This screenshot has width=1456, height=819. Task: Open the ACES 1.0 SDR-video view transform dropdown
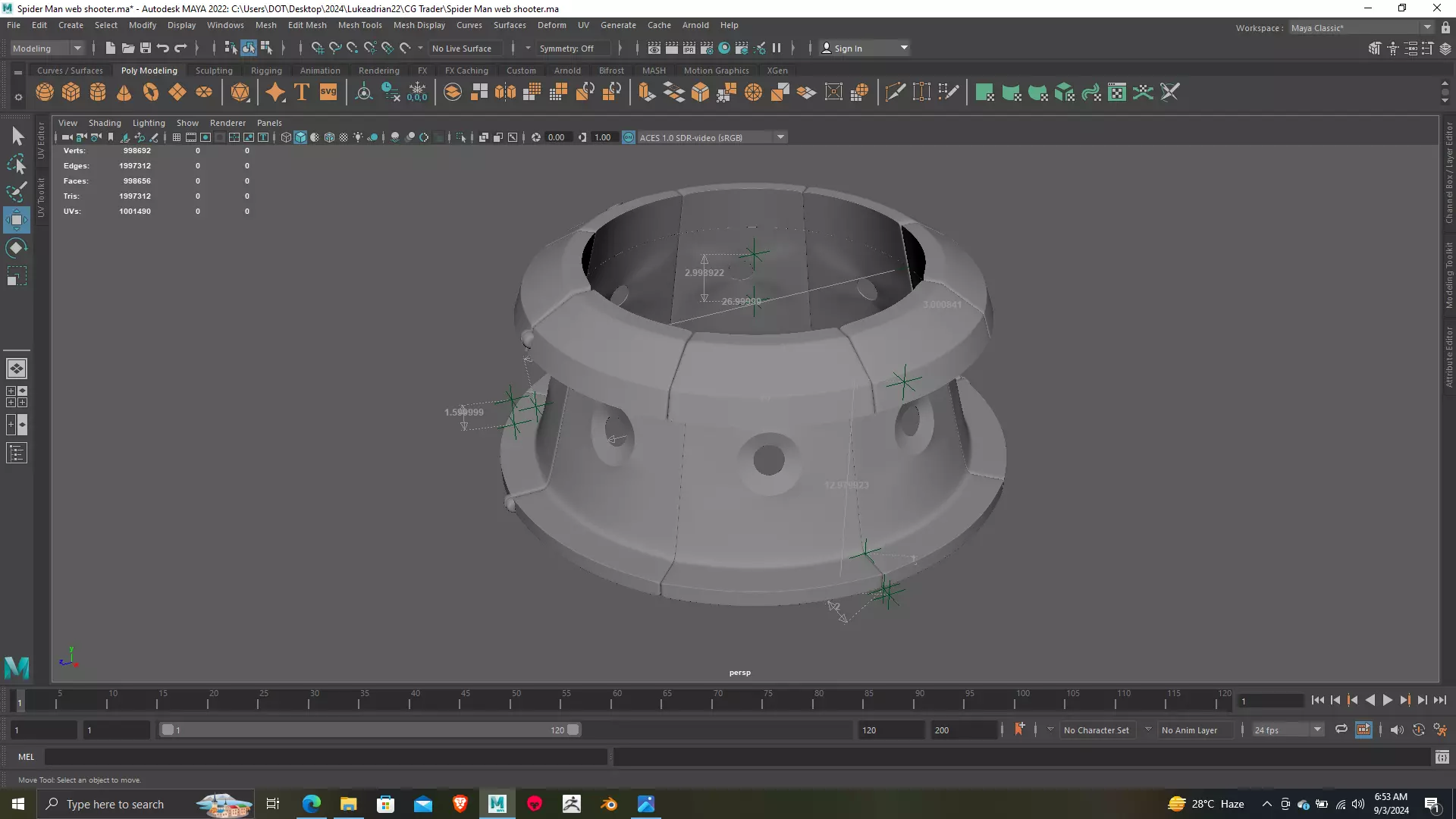tap(712, 137)
